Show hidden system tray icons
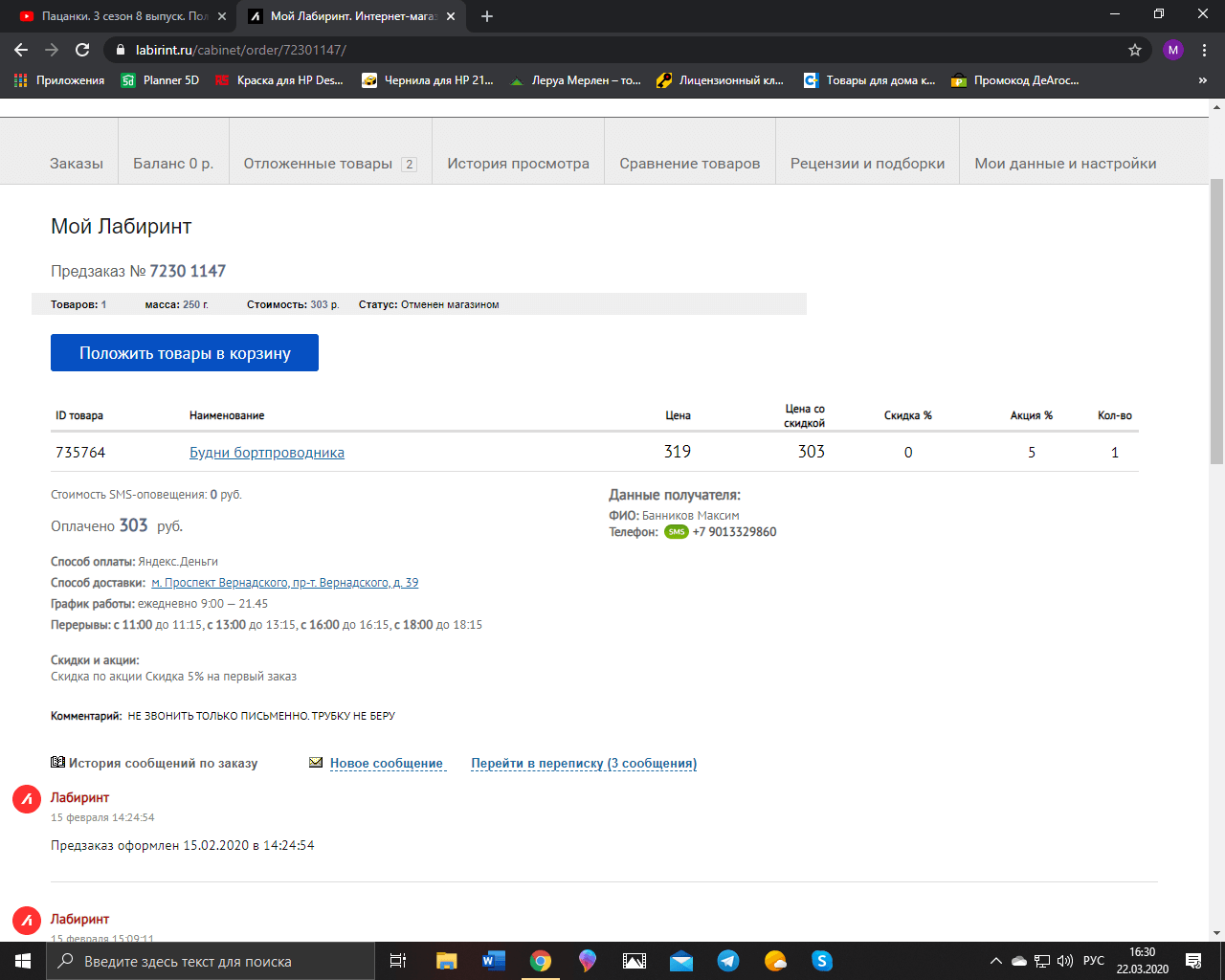Screen dimensions: 1225x980 coord(996,961)
